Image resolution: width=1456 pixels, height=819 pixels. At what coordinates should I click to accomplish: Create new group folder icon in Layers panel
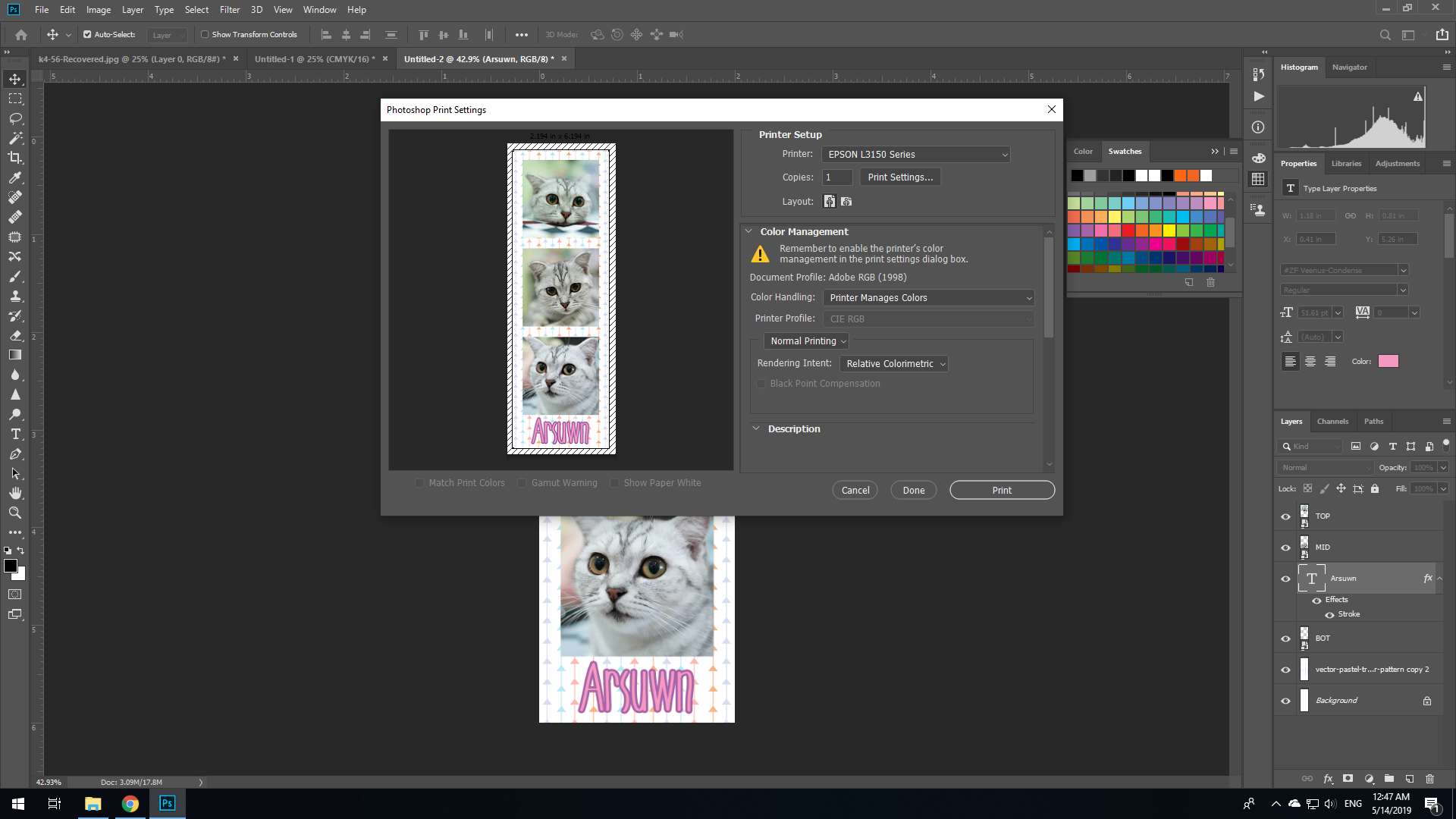(x=1389, y=779)
